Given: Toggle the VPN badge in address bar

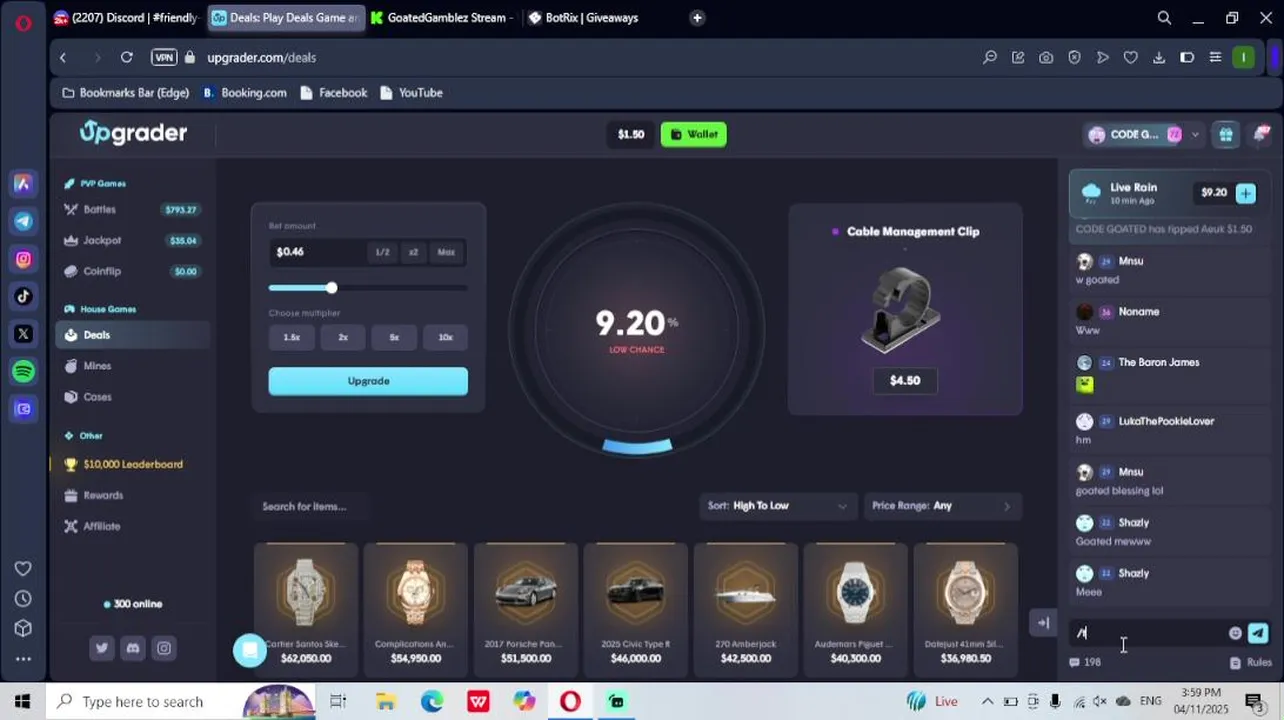Looking at the screenshot, I should pos(164,57).
